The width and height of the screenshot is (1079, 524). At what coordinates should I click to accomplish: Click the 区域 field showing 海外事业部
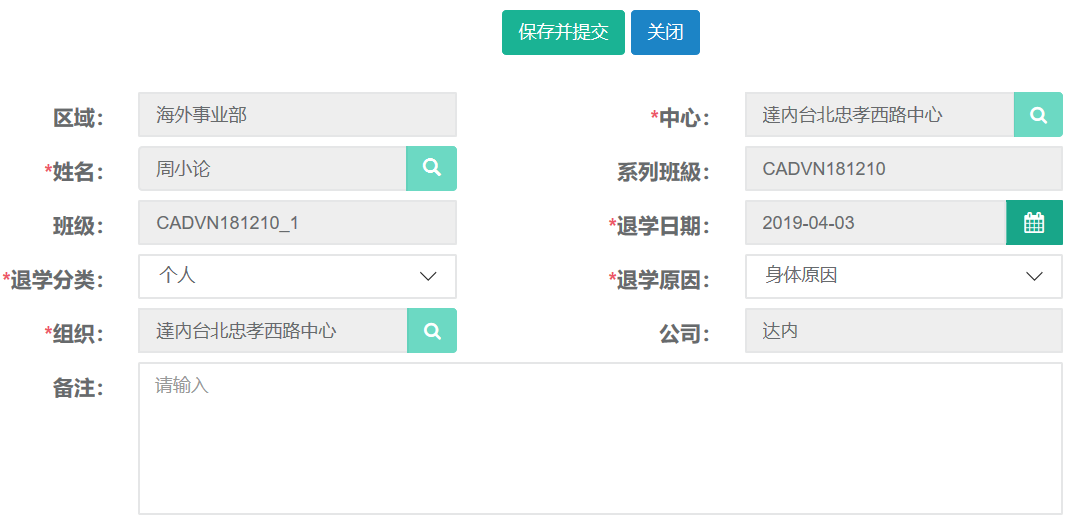point(297,115)
